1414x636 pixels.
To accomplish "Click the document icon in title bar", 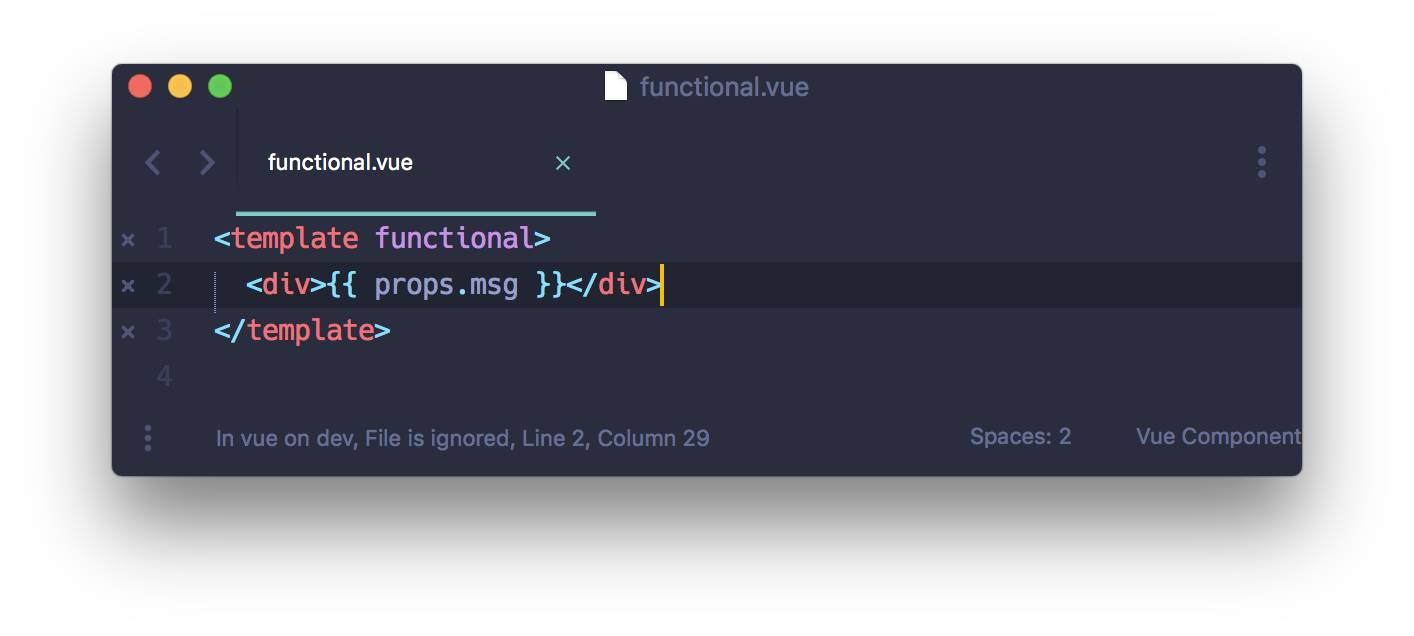I will [x=616, y=87].
